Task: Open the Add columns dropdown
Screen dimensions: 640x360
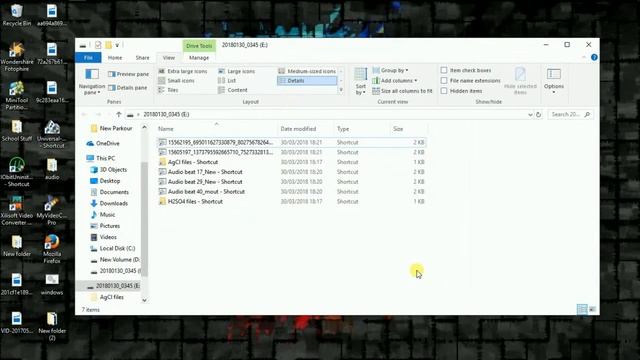Action: click(395, 80)
